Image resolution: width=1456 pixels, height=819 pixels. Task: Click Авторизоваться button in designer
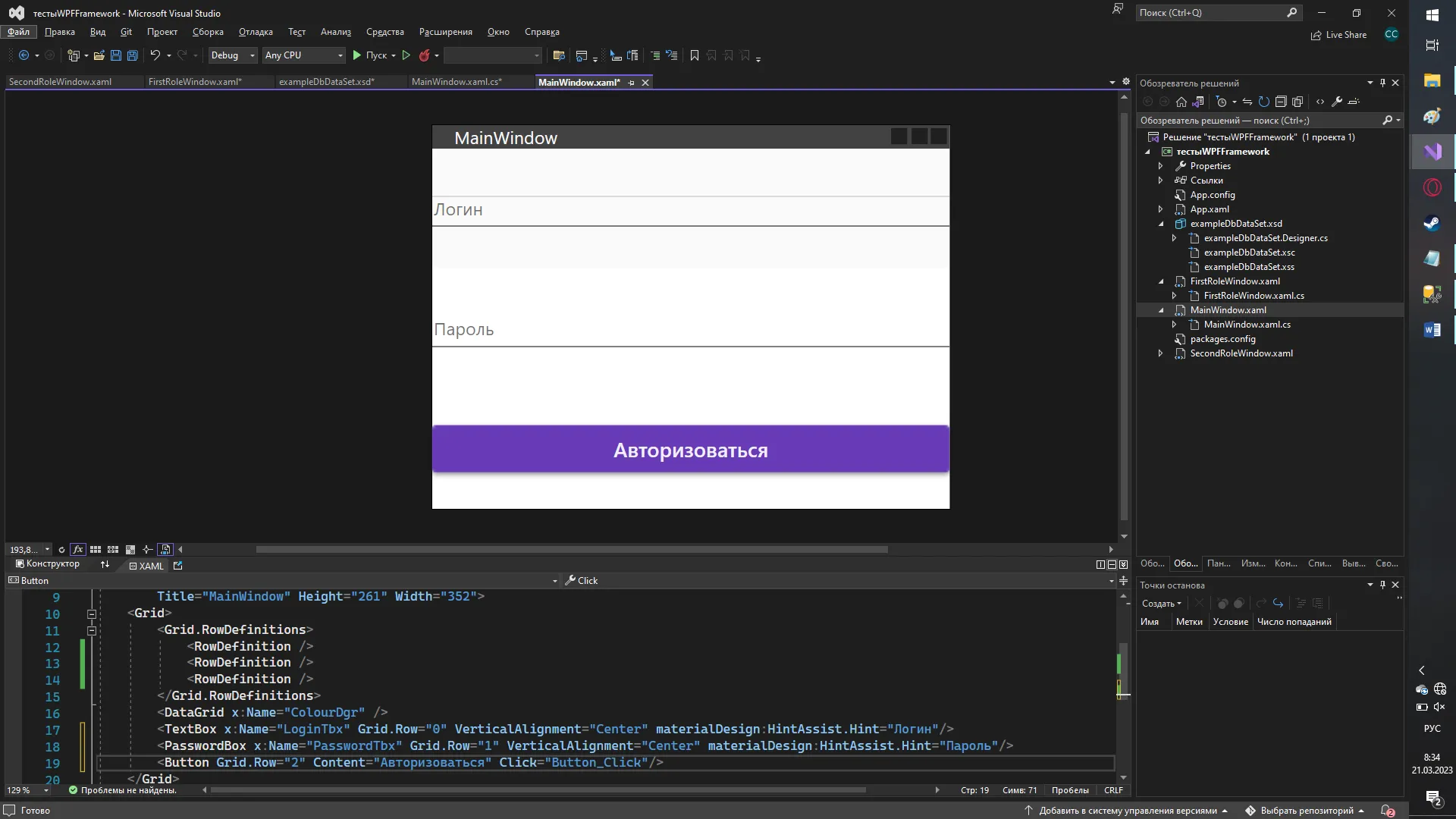click(690, 450)
